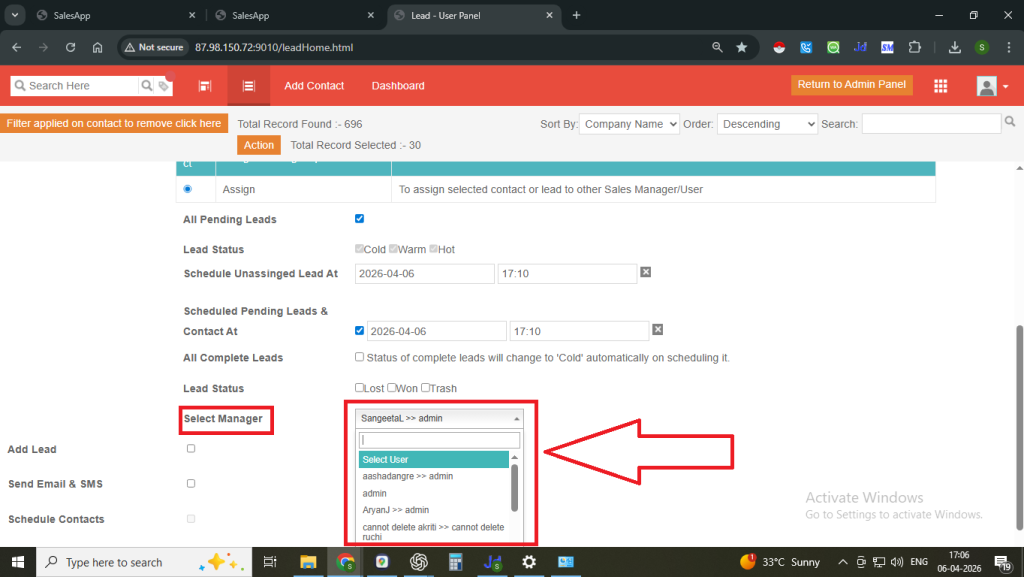
Task: Tick the Send Email & SMS checkbox
Action: click(191, 483)
